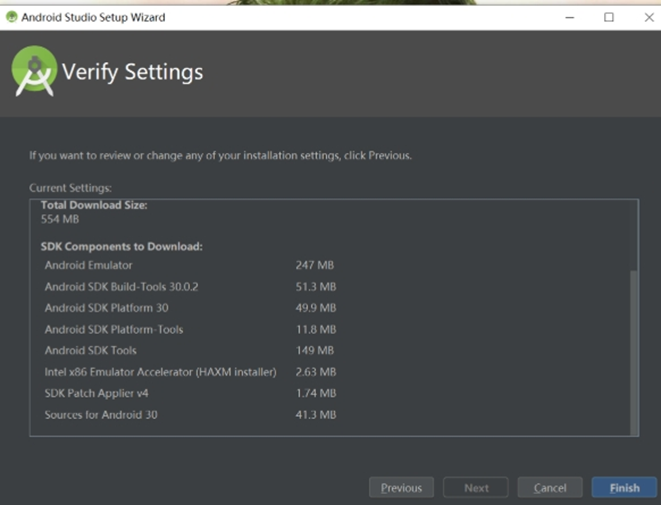
Task: Click the 149 MB size value
Action: tap(315, 350)
